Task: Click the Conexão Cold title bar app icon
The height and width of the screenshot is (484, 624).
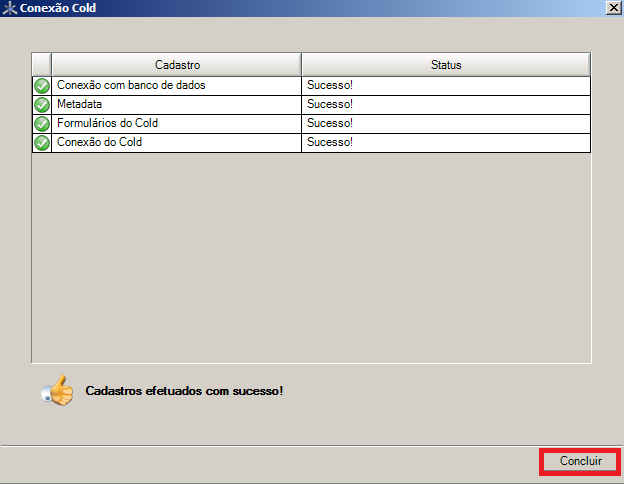Action: coord(10,8)
